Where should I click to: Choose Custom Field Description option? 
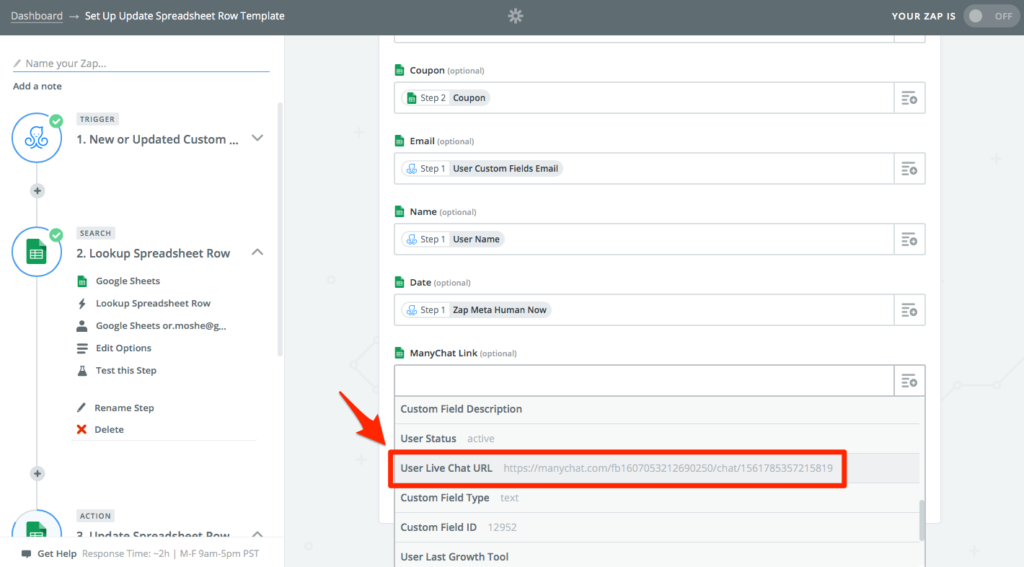(657, 409)
